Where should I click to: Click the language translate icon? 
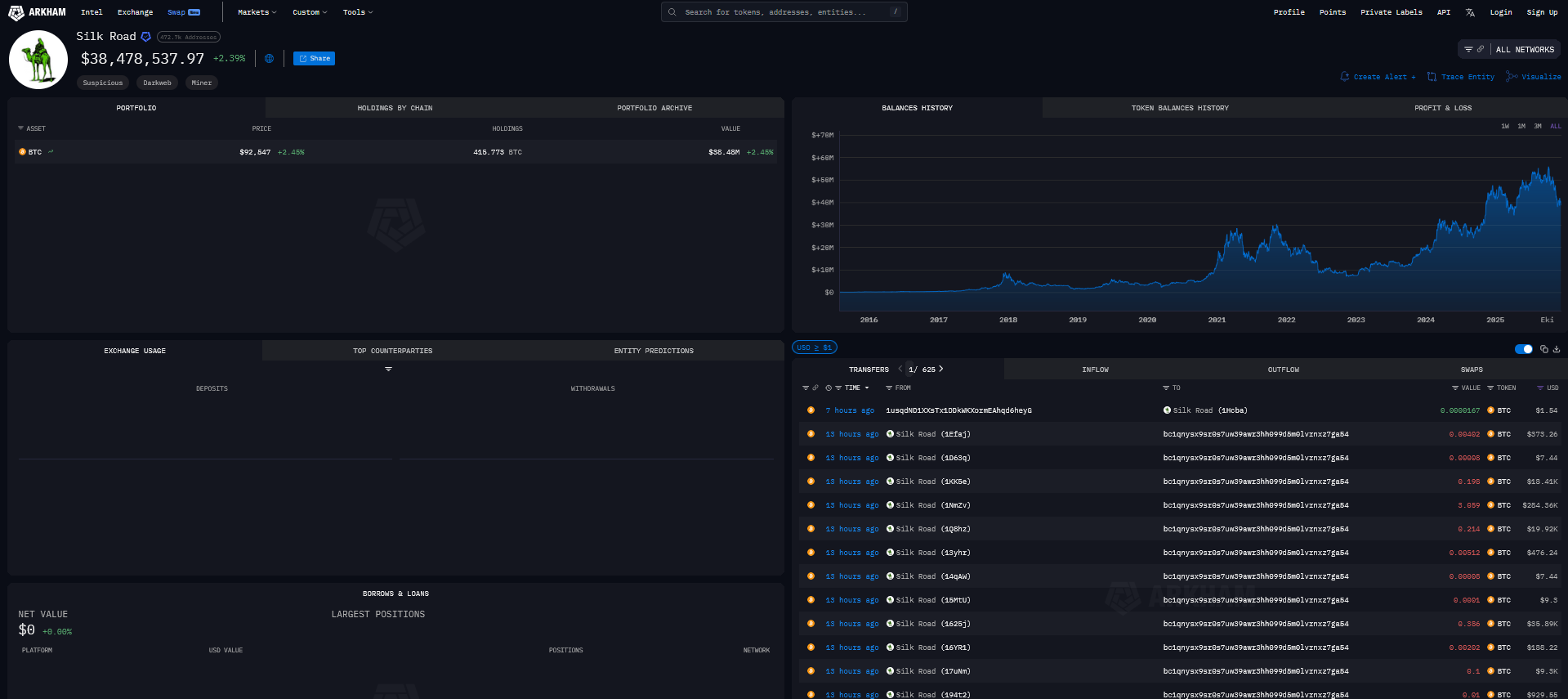[x=1470, y=12]
